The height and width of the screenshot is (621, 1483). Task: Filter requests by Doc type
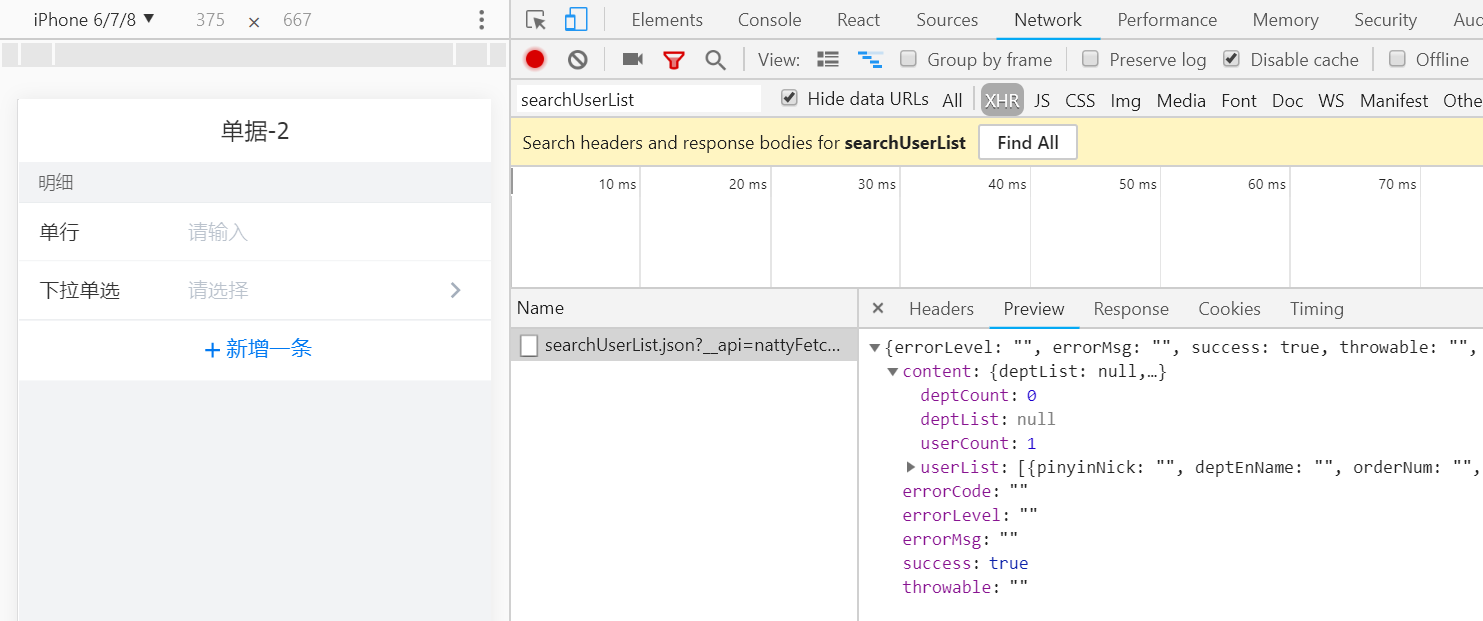point(1288,100)
